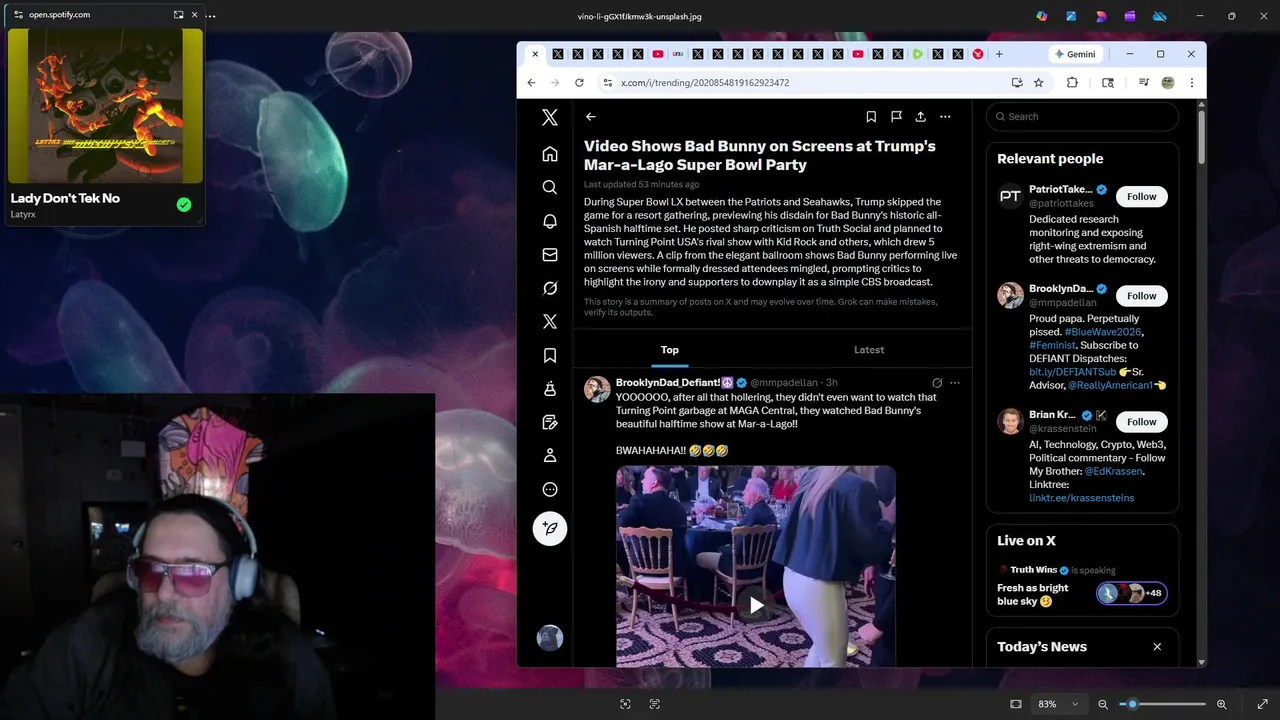Open the #BlueWave2026 hashtag link

(1103, 332)
